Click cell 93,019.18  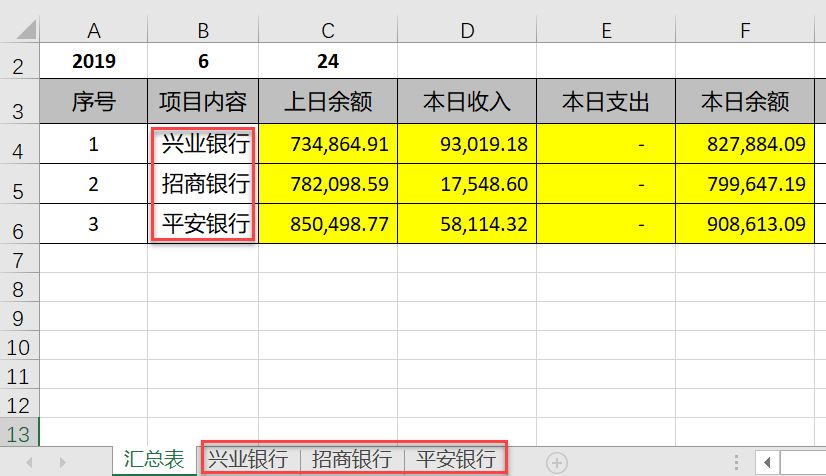click(x=467, y=144)
